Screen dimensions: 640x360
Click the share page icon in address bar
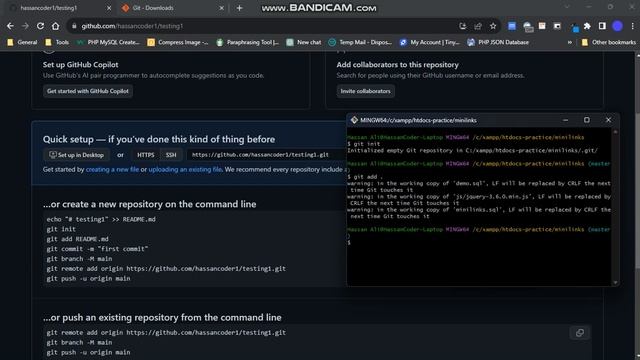478,26
